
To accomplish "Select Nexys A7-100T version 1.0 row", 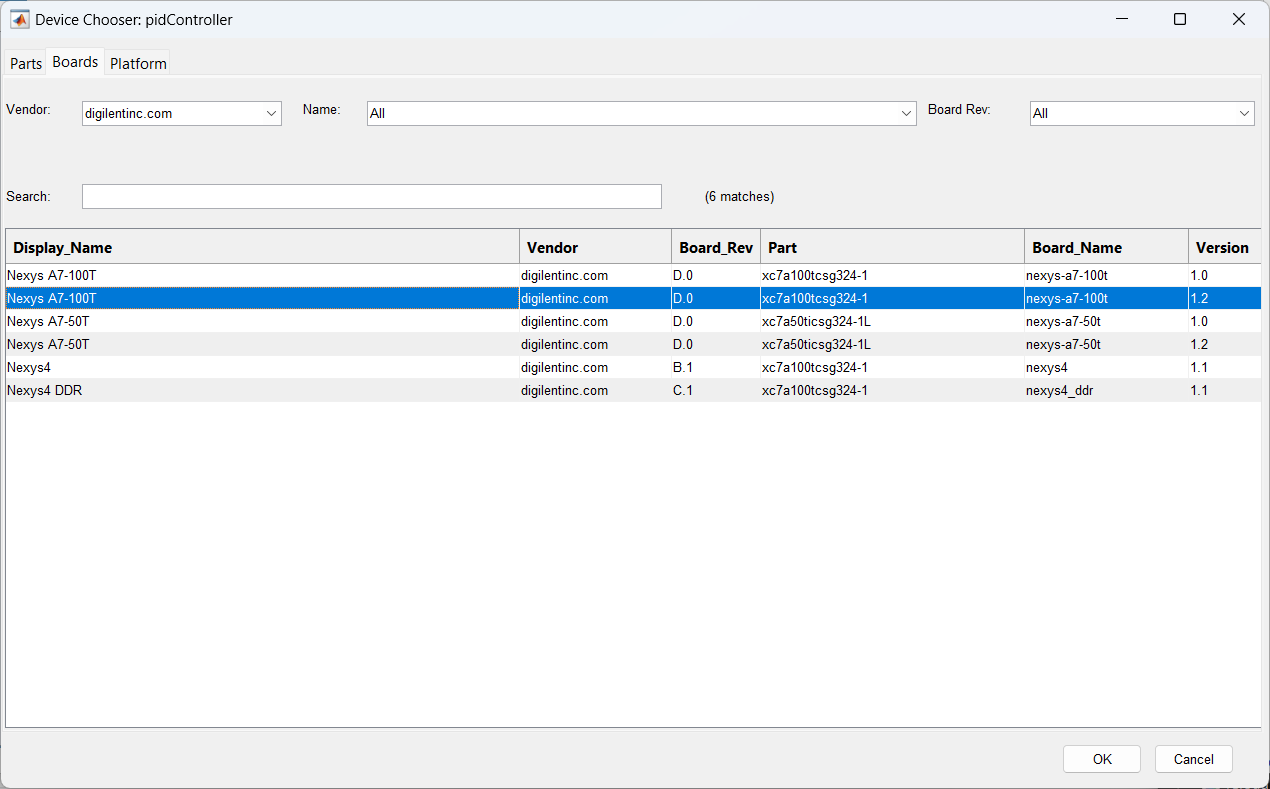I will click(262, 275).
